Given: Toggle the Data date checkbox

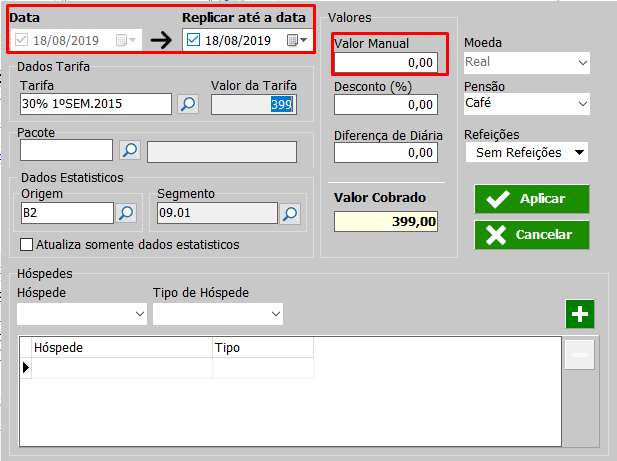Looking at the screenshot, I should [21, 40].
